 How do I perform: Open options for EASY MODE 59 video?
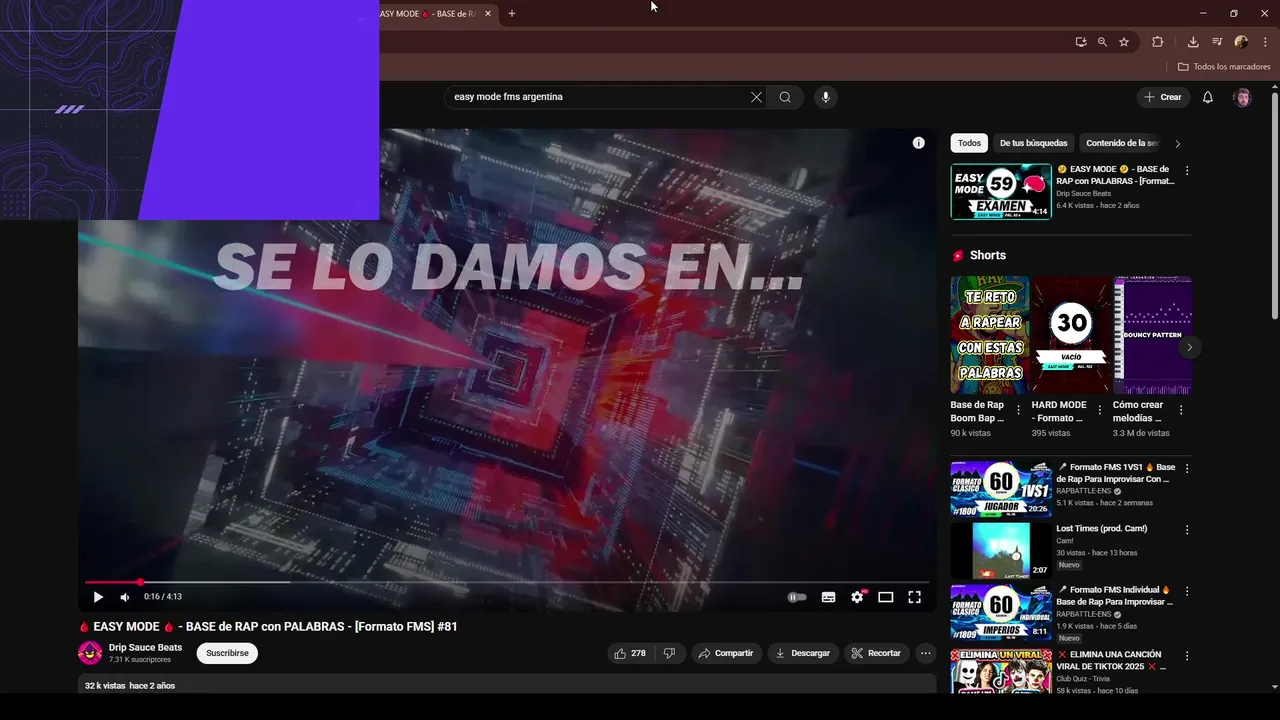coord(1187,171)
